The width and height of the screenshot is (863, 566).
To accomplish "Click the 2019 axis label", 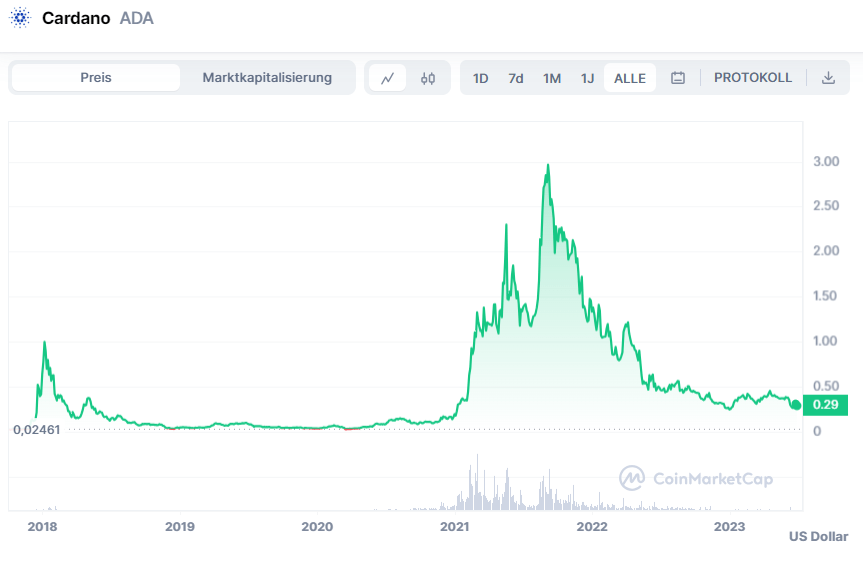I will coord(180,527).
